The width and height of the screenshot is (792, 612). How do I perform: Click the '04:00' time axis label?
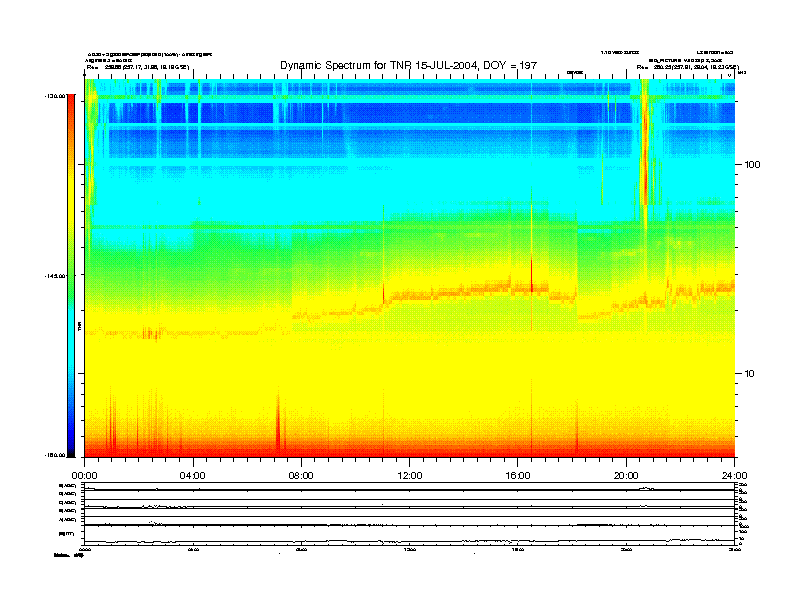[x=193, y=476]
